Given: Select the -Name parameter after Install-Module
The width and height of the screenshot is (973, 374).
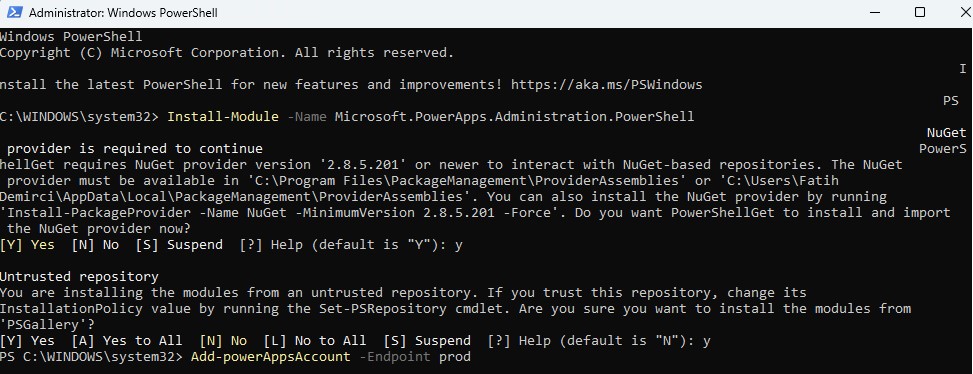Looking at the screenshot, I should tap(307, 117).
